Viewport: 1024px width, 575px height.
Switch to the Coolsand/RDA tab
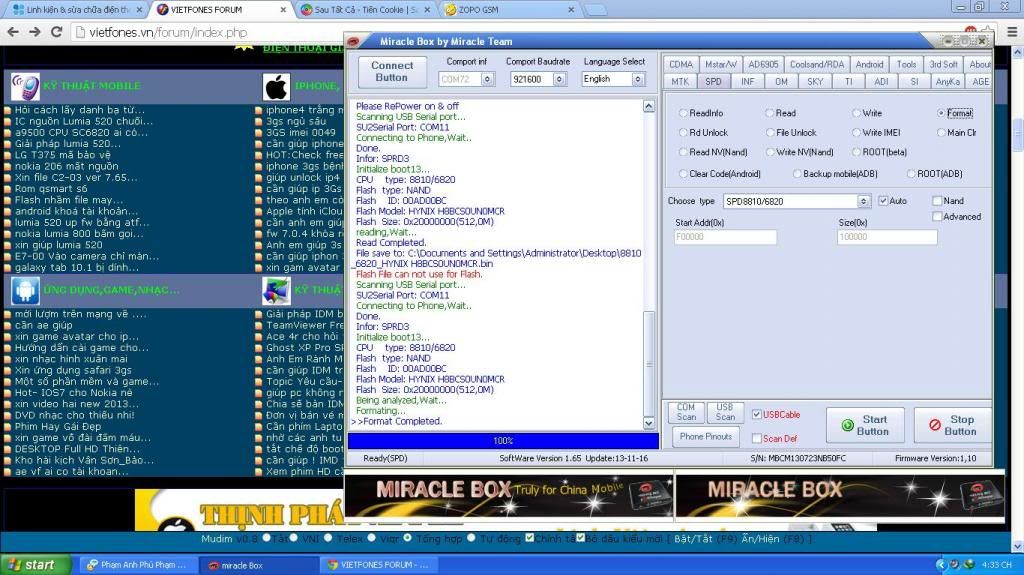pyautogui.click(x=816, y=64)
